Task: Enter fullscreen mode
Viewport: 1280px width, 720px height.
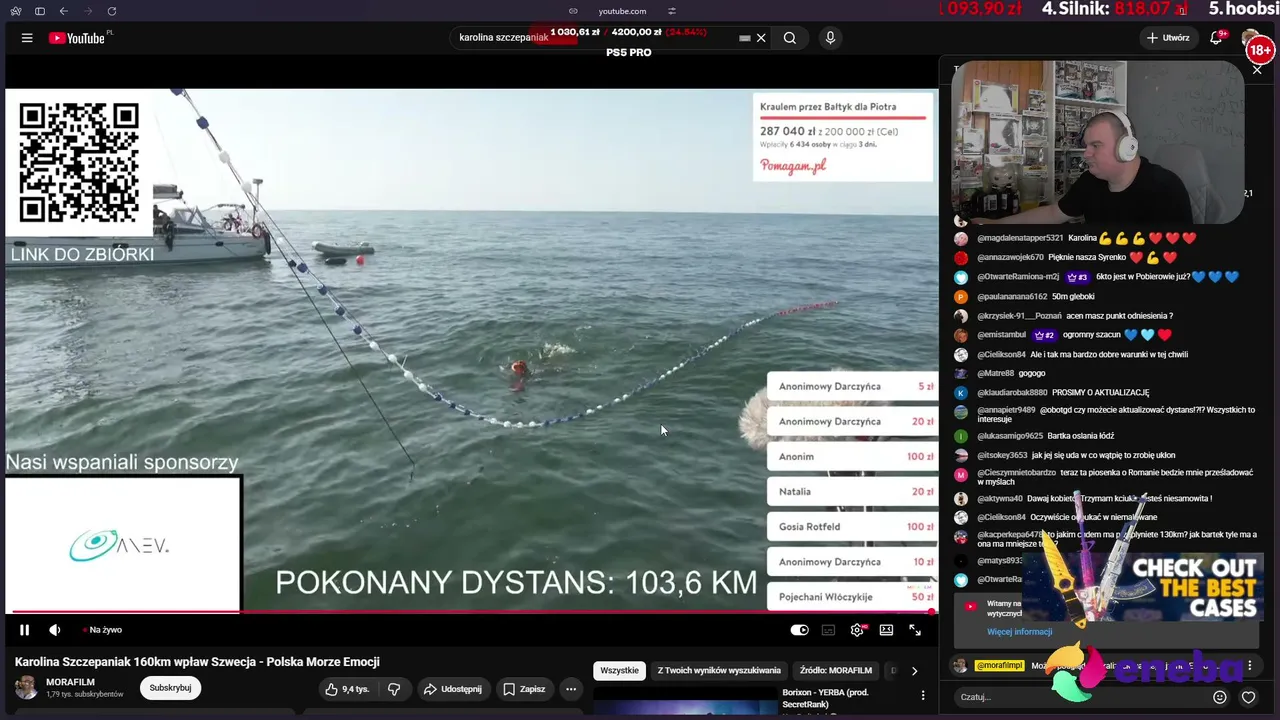Action: pyautogui.click(x=915, y=630)
